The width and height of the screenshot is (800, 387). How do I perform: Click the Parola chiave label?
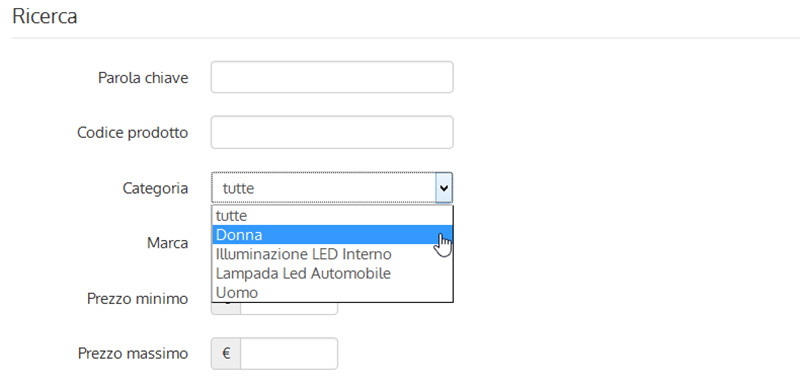click(x=143, y=78)
